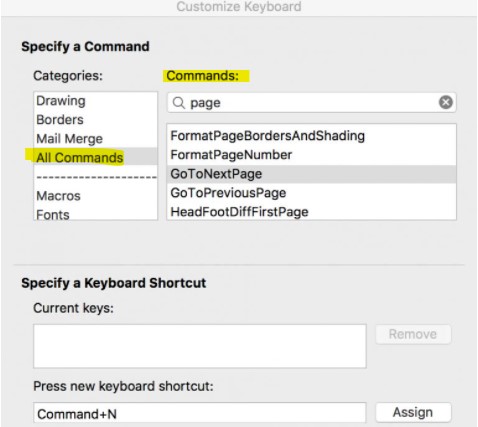Select the Fonts category
This screenshot has height=427, width=478.
95,214
